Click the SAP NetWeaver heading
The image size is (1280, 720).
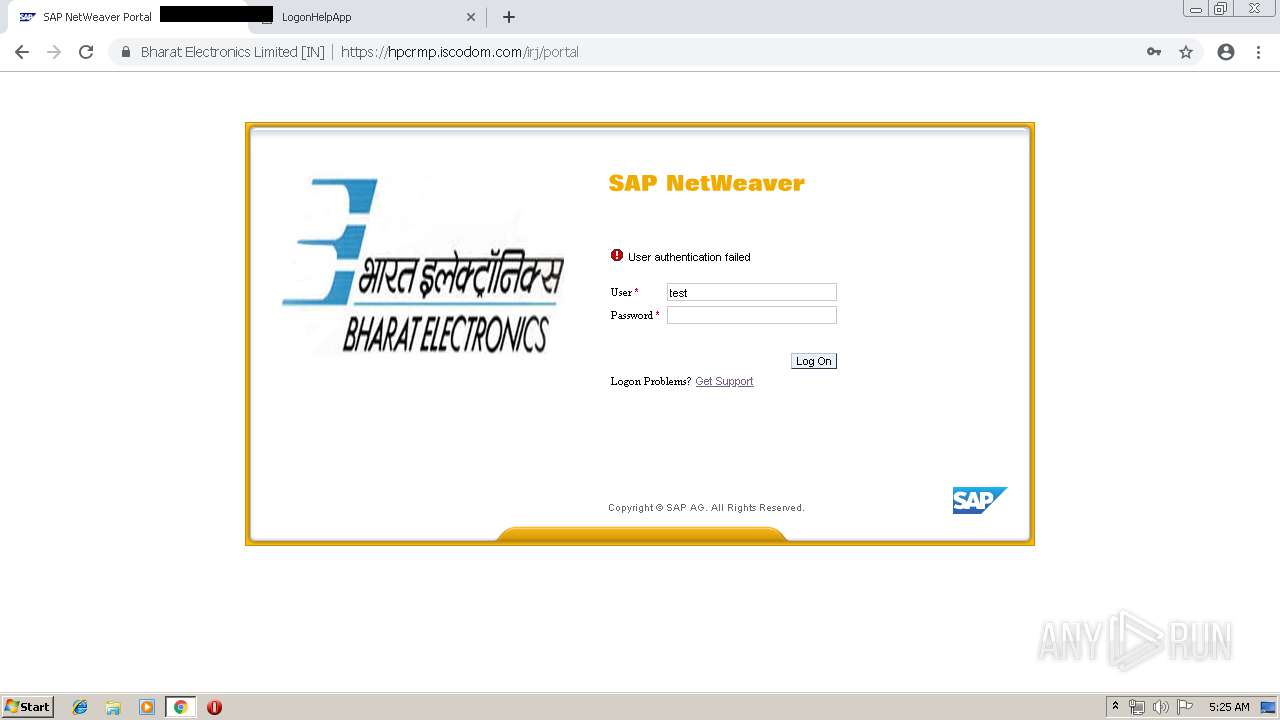coord(706,183)
